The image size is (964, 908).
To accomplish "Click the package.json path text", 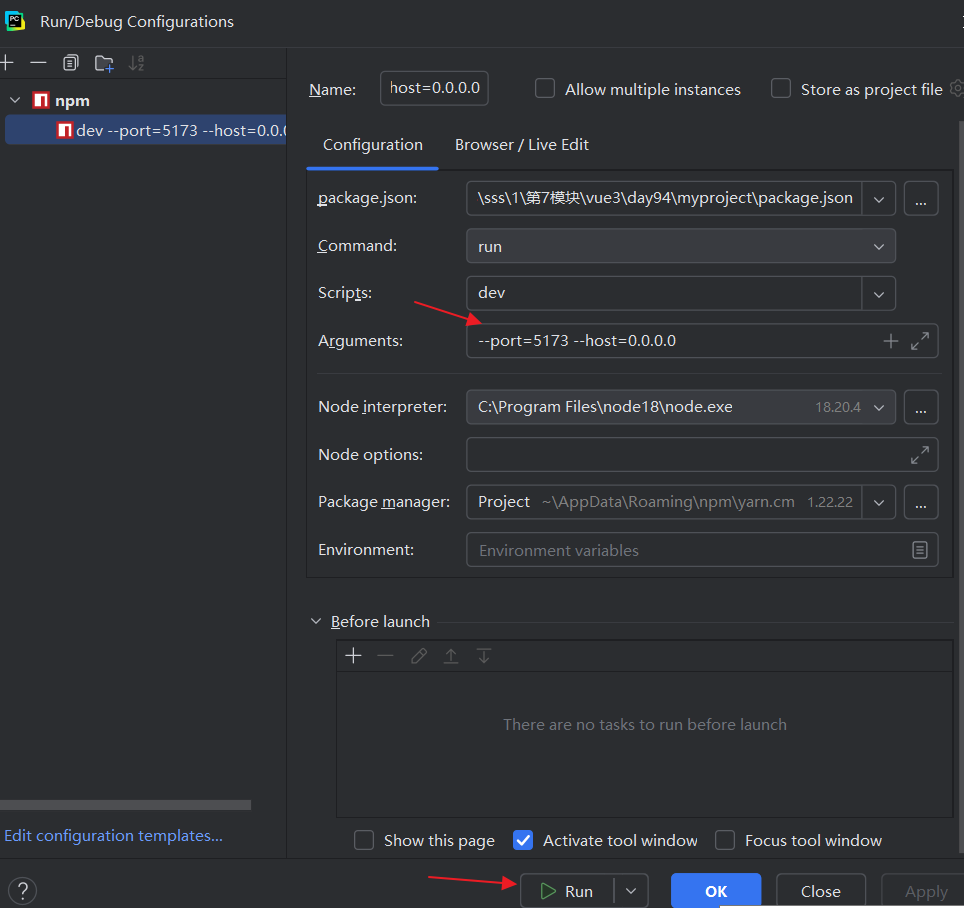I will (665, 199).
